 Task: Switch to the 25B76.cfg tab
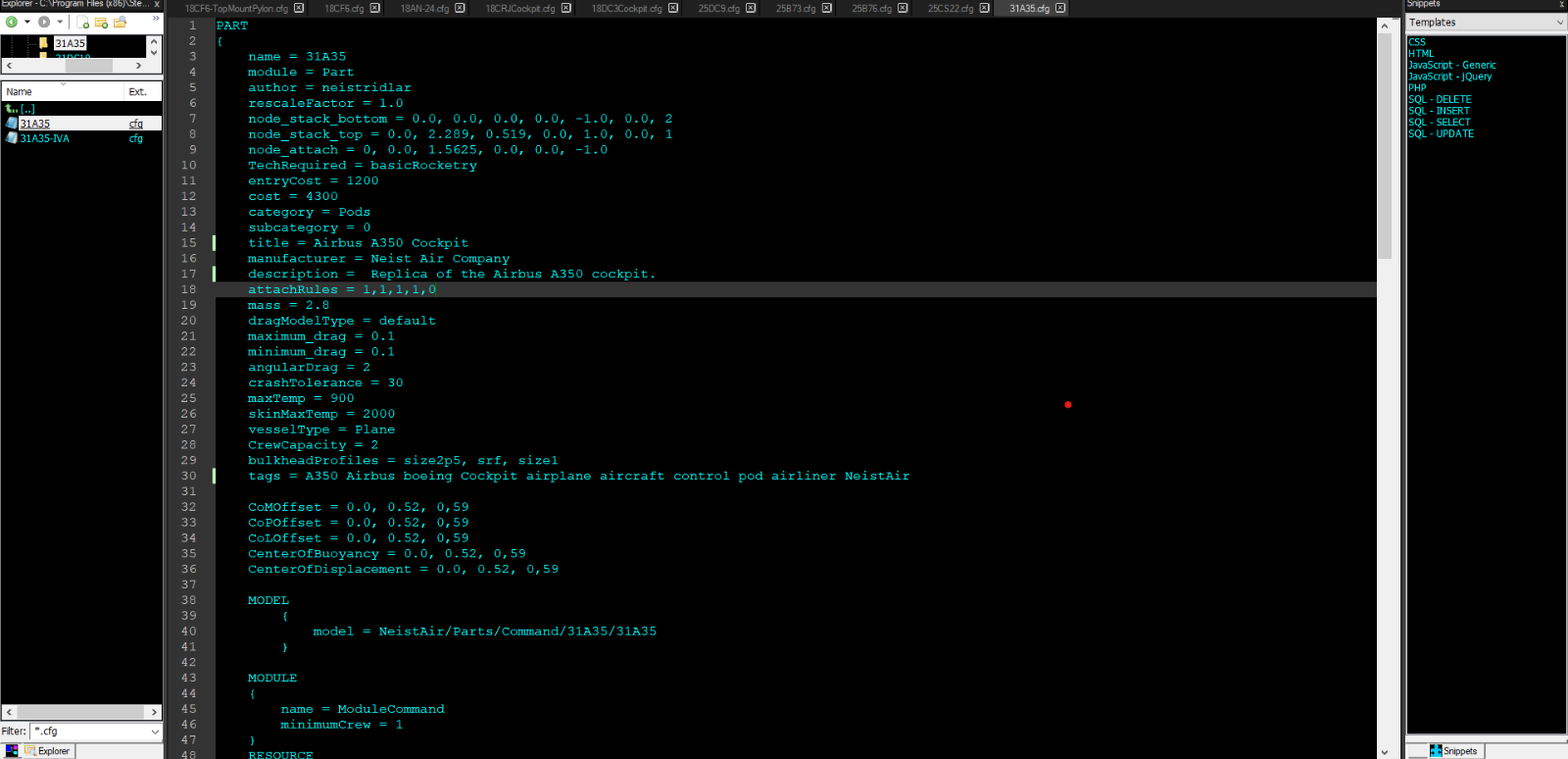871,9
